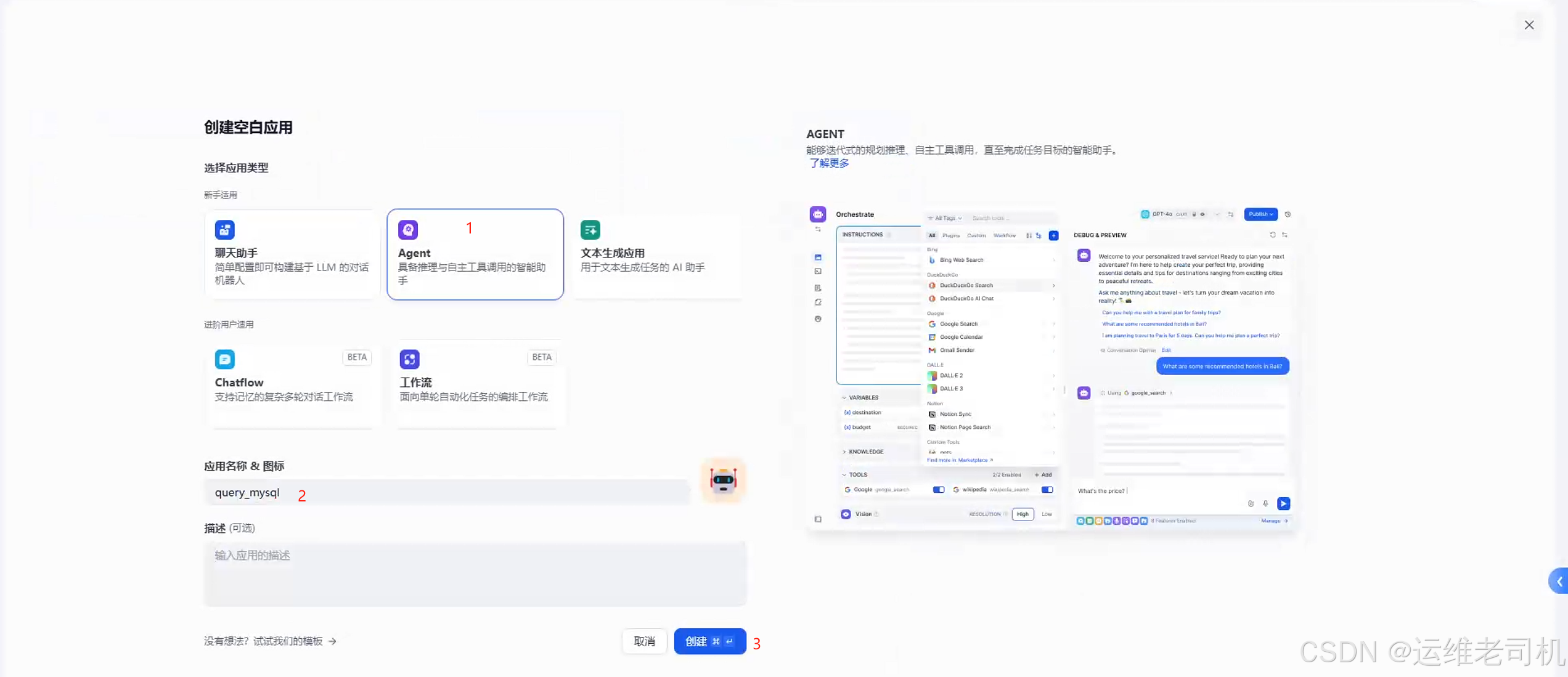The height and width of the screenshot is (677, 1568).
Task: Click the blue side panel arrow
Action: (1559, 581)
